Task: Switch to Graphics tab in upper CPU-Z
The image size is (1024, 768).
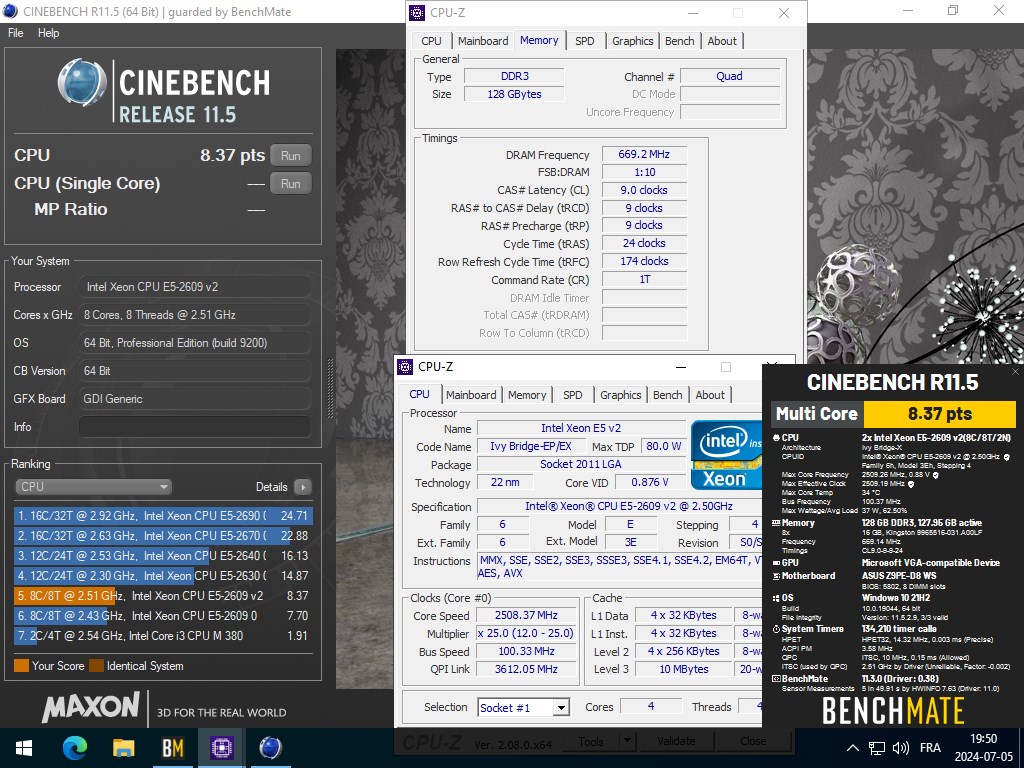Action: pyautogui.click(x=632, y=40)
